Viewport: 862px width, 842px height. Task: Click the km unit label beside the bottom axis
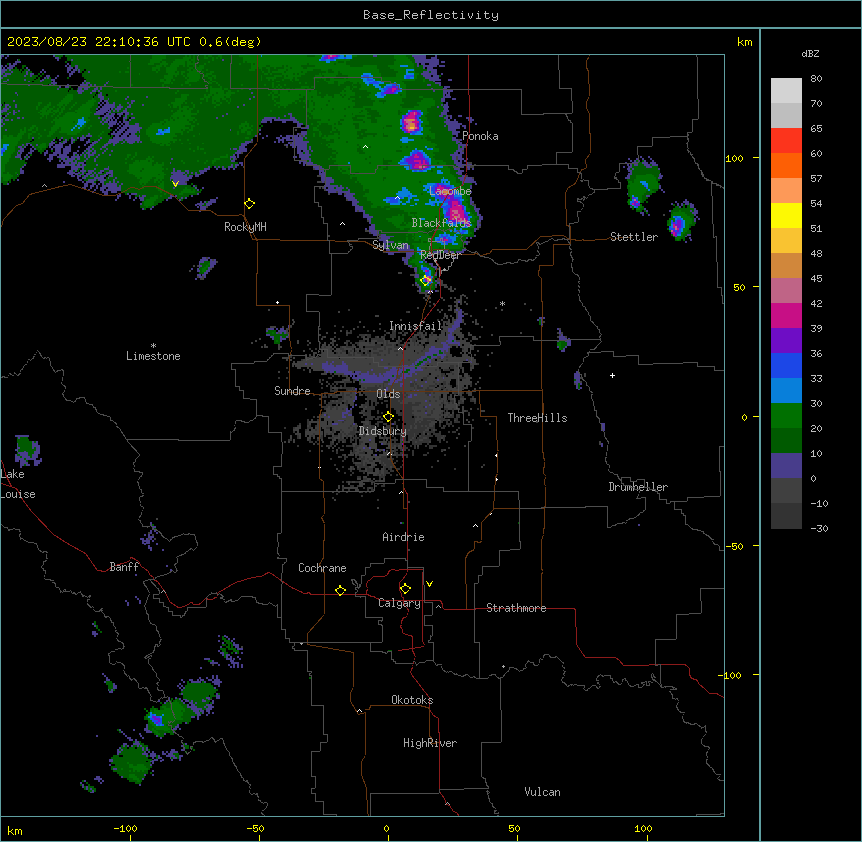(15, 830)
